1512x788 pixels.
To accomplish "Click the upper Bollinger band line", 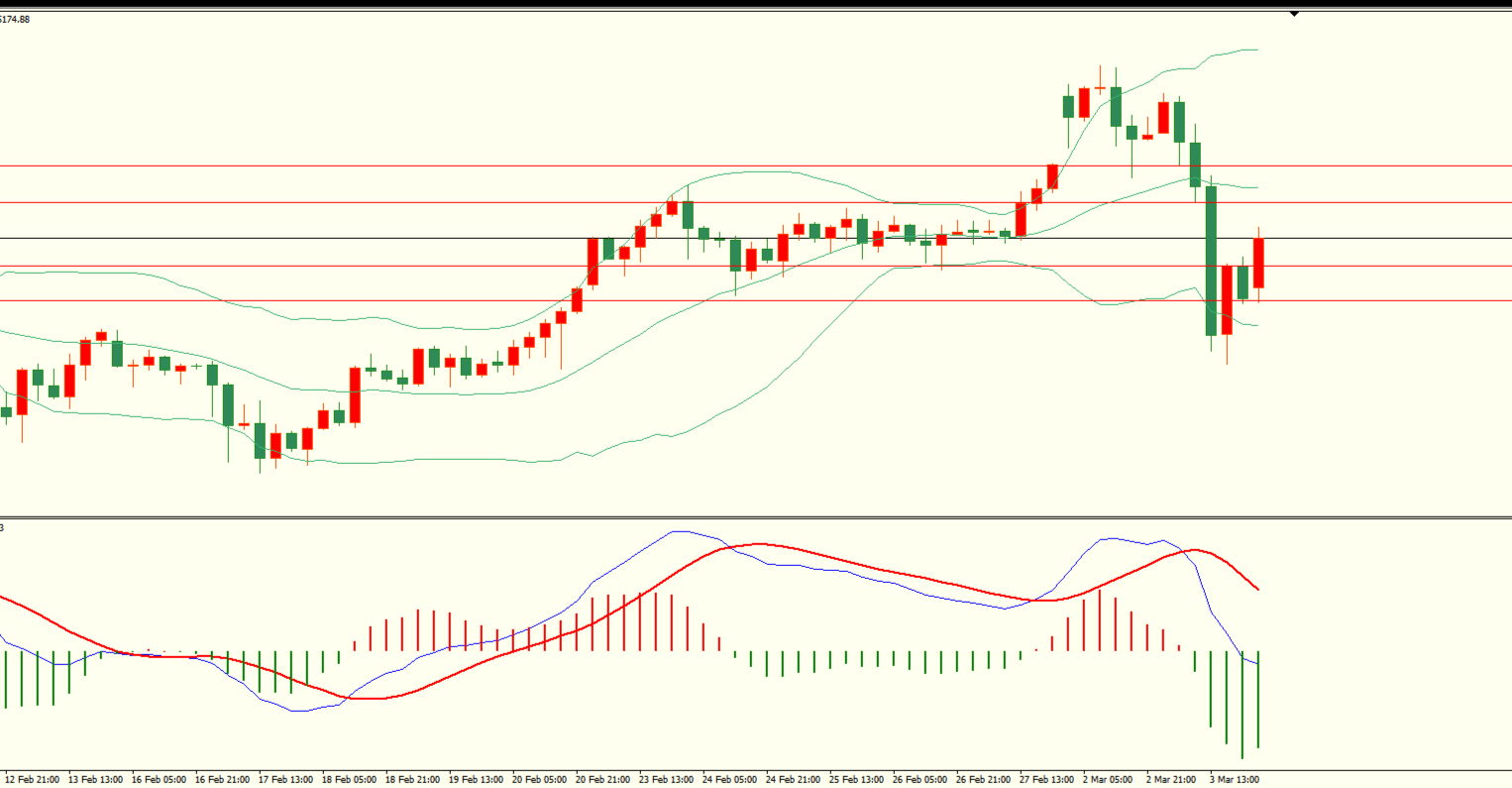I will 753,172.
